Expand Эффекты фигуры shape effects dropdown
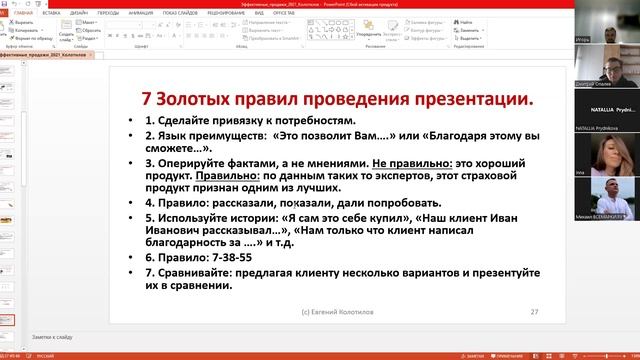The width and height of the screenshot is (640, 360). [x=425, y=38]
